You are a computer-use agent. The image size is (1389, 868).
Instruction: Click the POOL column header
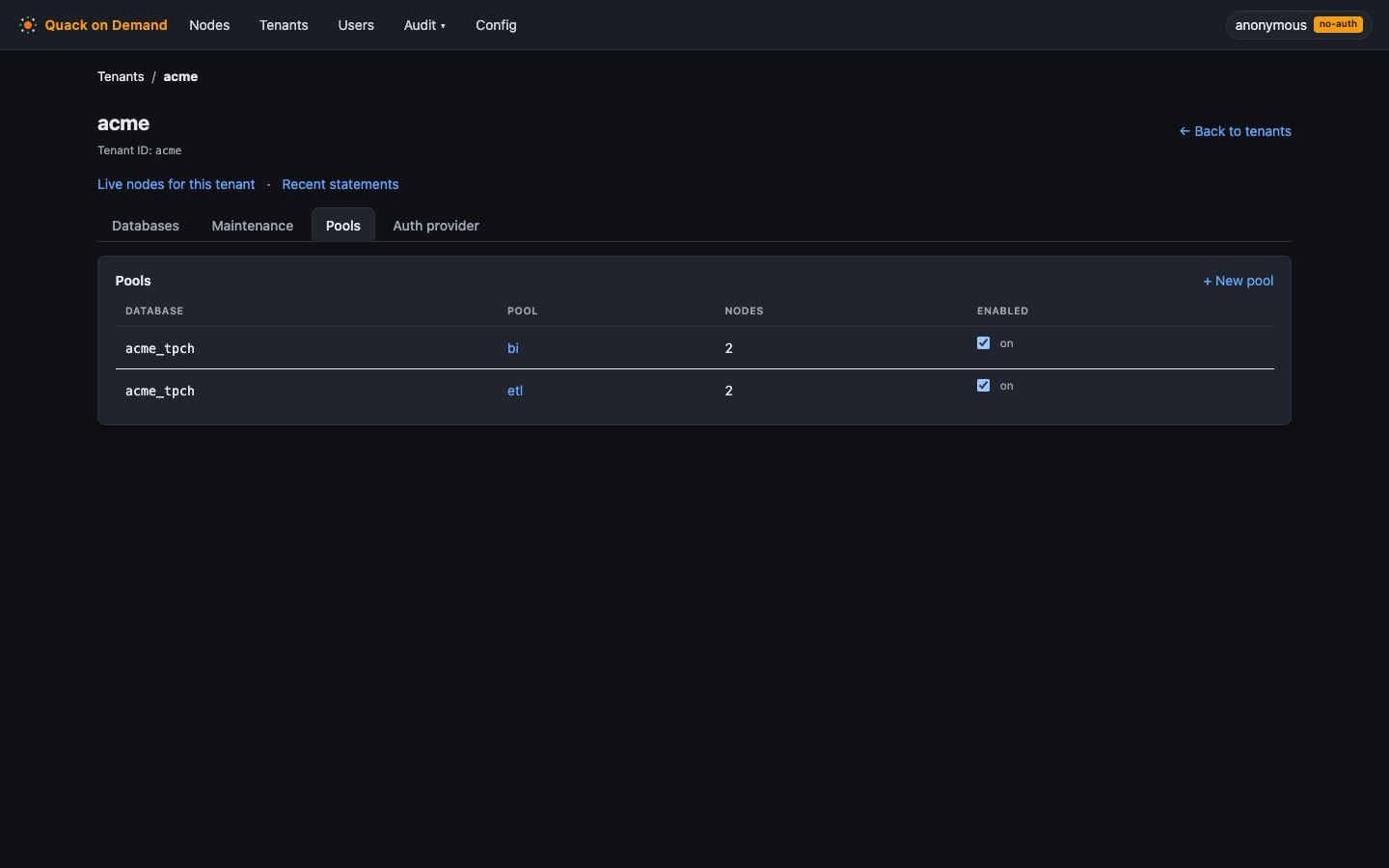coord(523,311)
